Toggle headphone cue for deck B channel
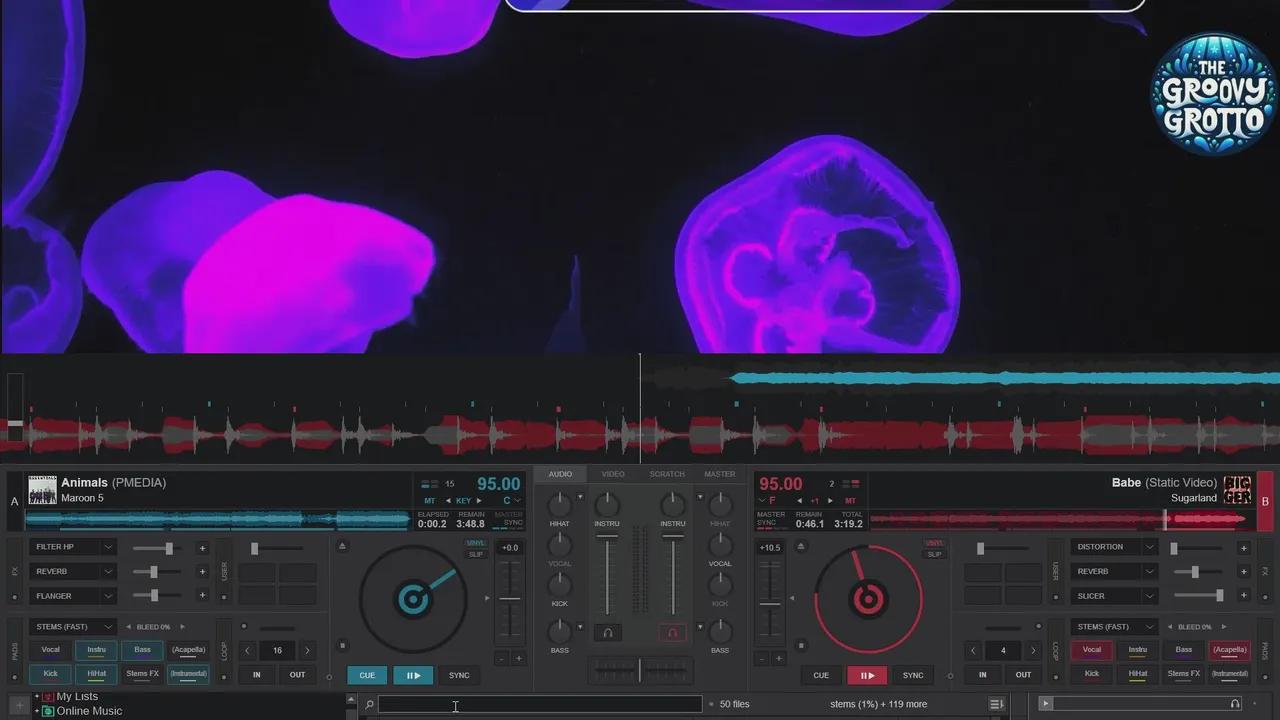Viewport: 1280px width, 720px height. coord(673,632)
